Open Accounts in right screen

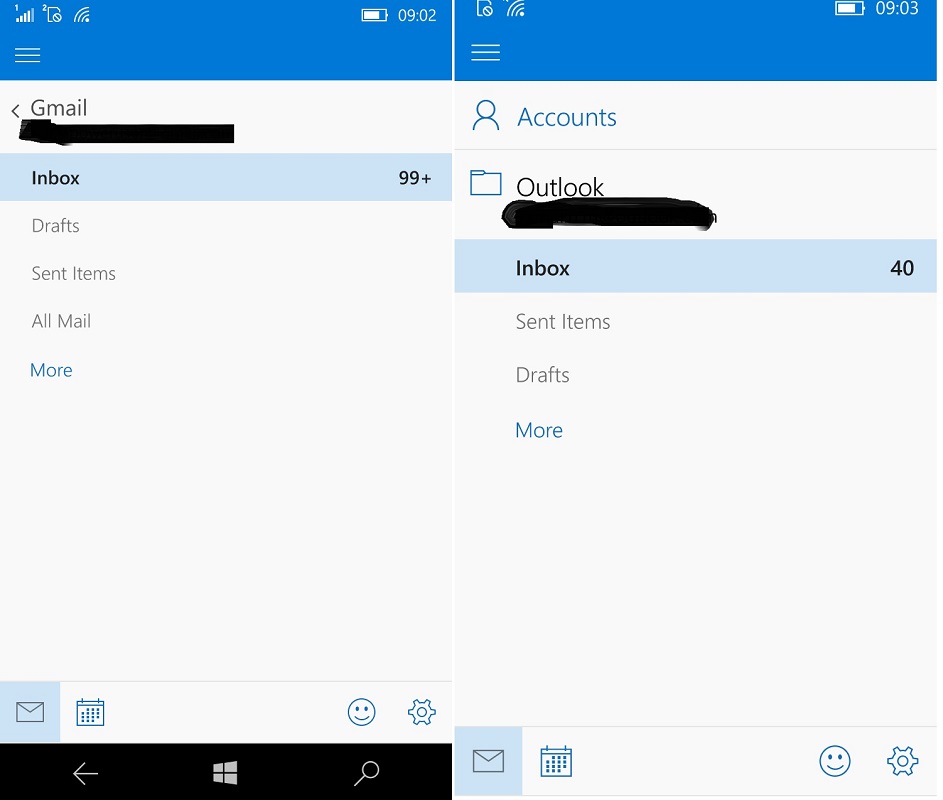567,117
